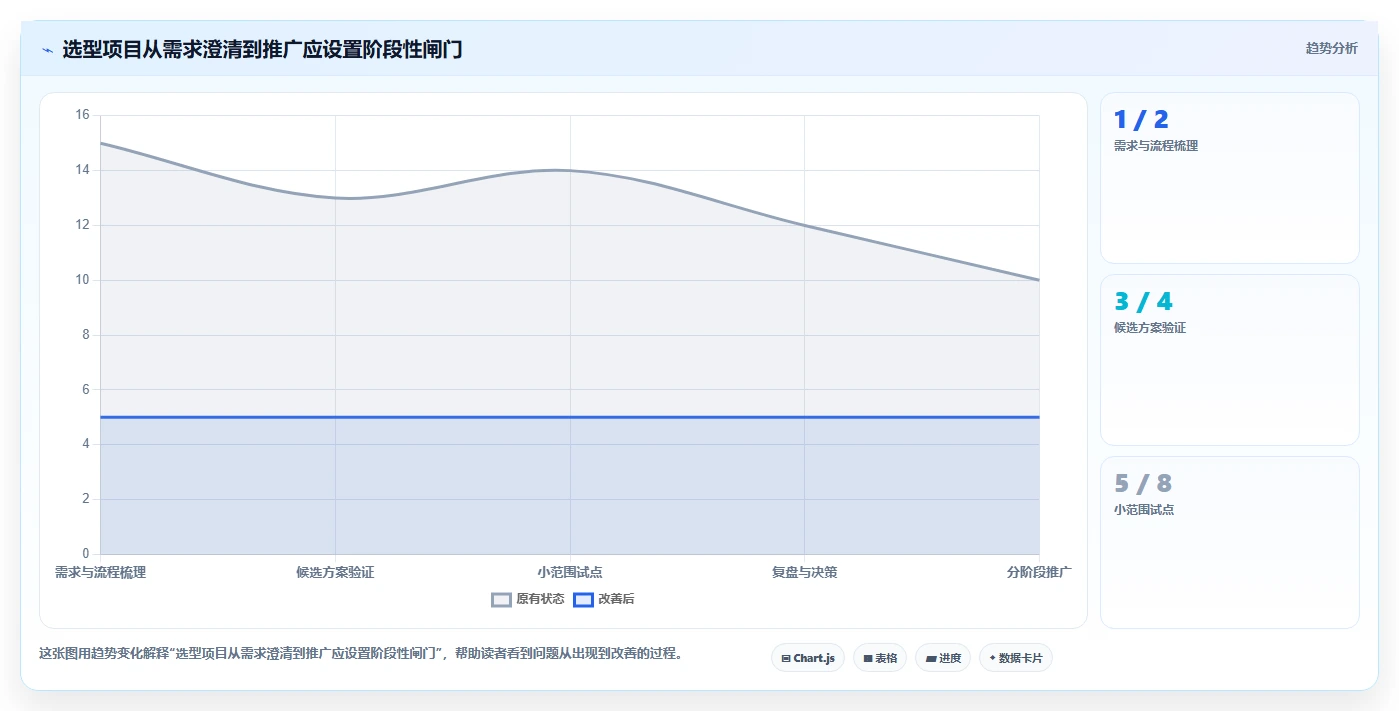This screenshot has width=1399, height=711.
Task: Open the 1 / 2 需求与流程梳理 card
Action: pyautogui.click(x=1229, y=178)
